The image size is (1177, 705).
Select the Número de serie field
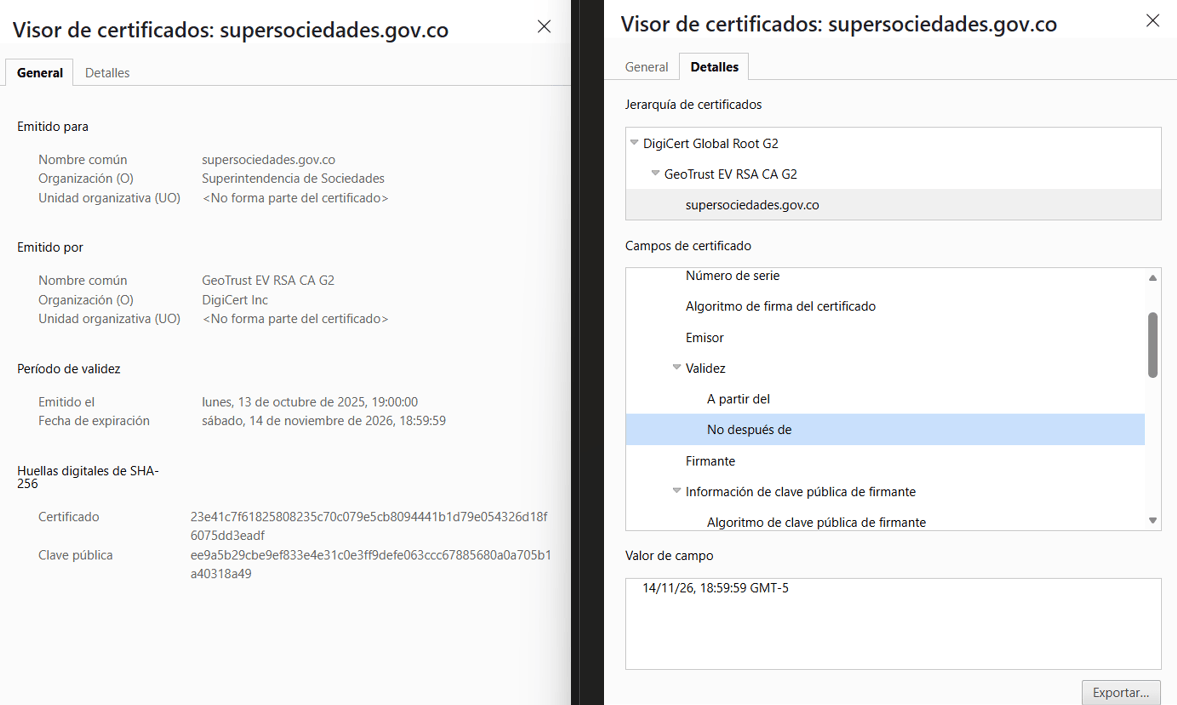[x=732, y=276]
